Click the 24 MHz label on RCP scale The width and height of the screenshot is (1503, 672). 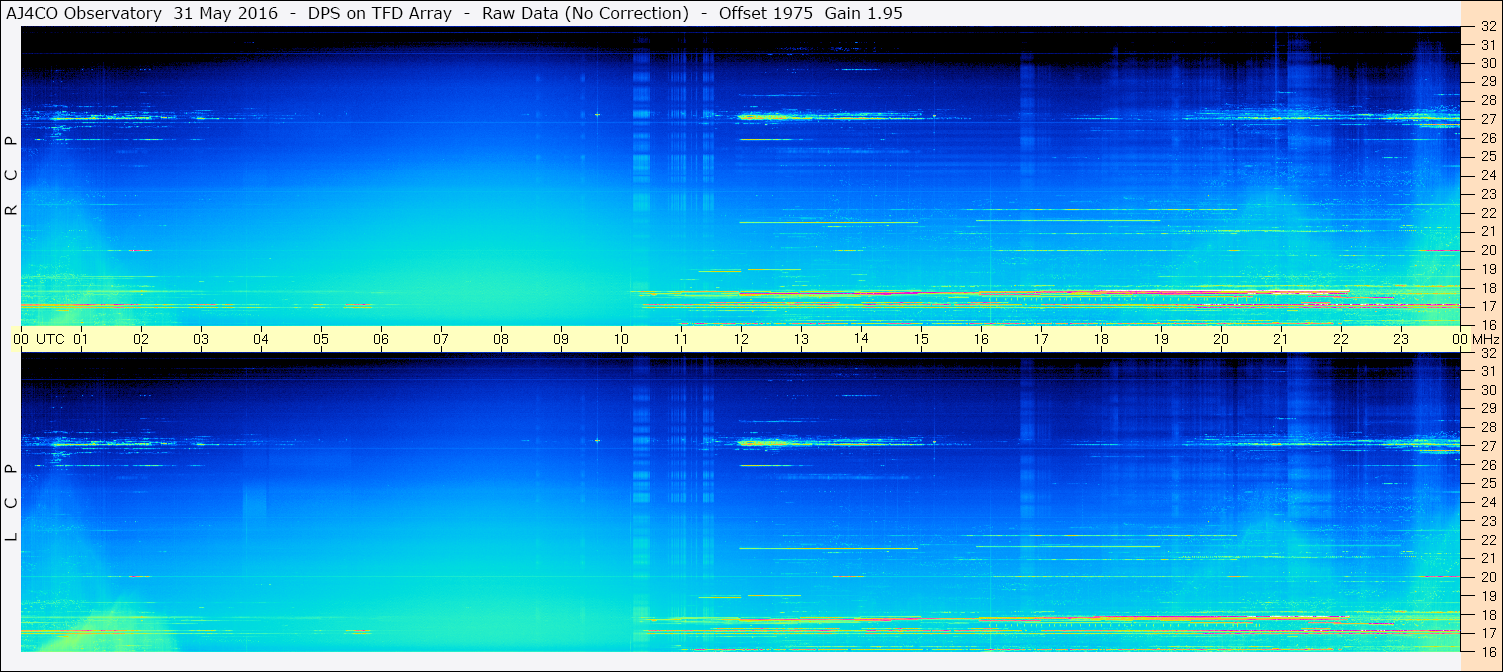tap(1487, 176)
